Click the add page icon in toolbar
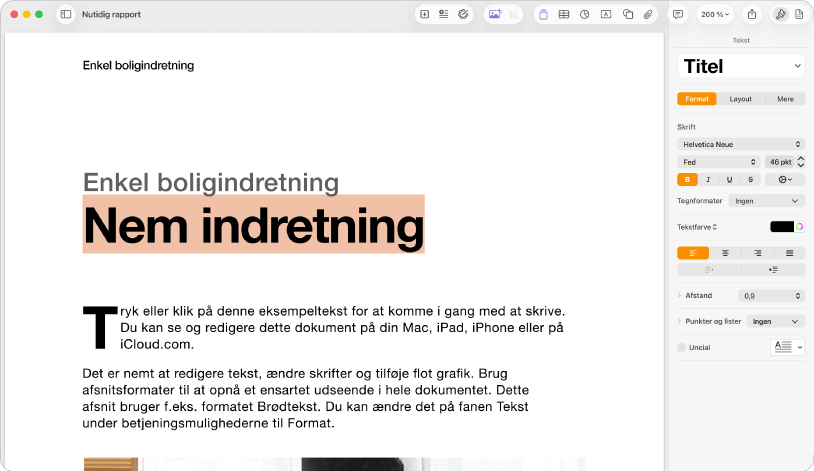The width and height of the screenshot is (814, 471). (425, 15)
